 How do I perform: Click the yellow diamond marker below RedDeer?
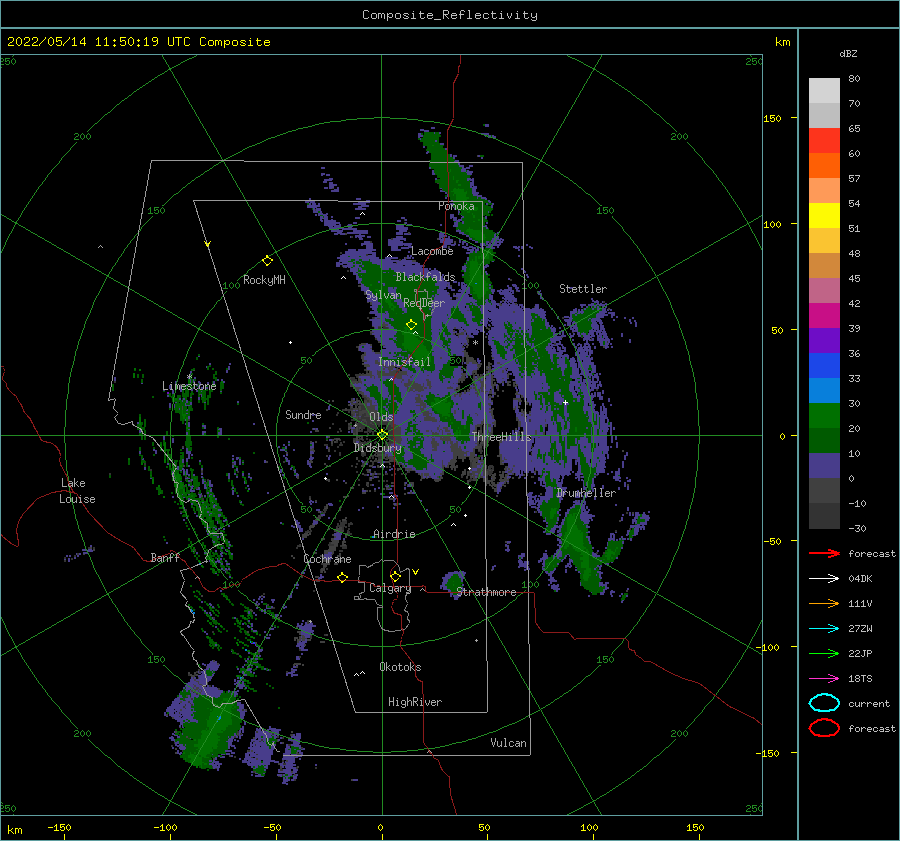(411, 325)
